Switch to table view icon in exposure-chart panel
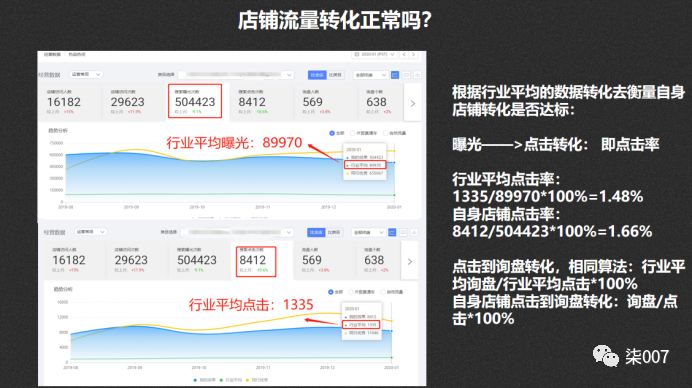Screen dimensions: 692x388 pyautogui.click(x=406, y=75)
